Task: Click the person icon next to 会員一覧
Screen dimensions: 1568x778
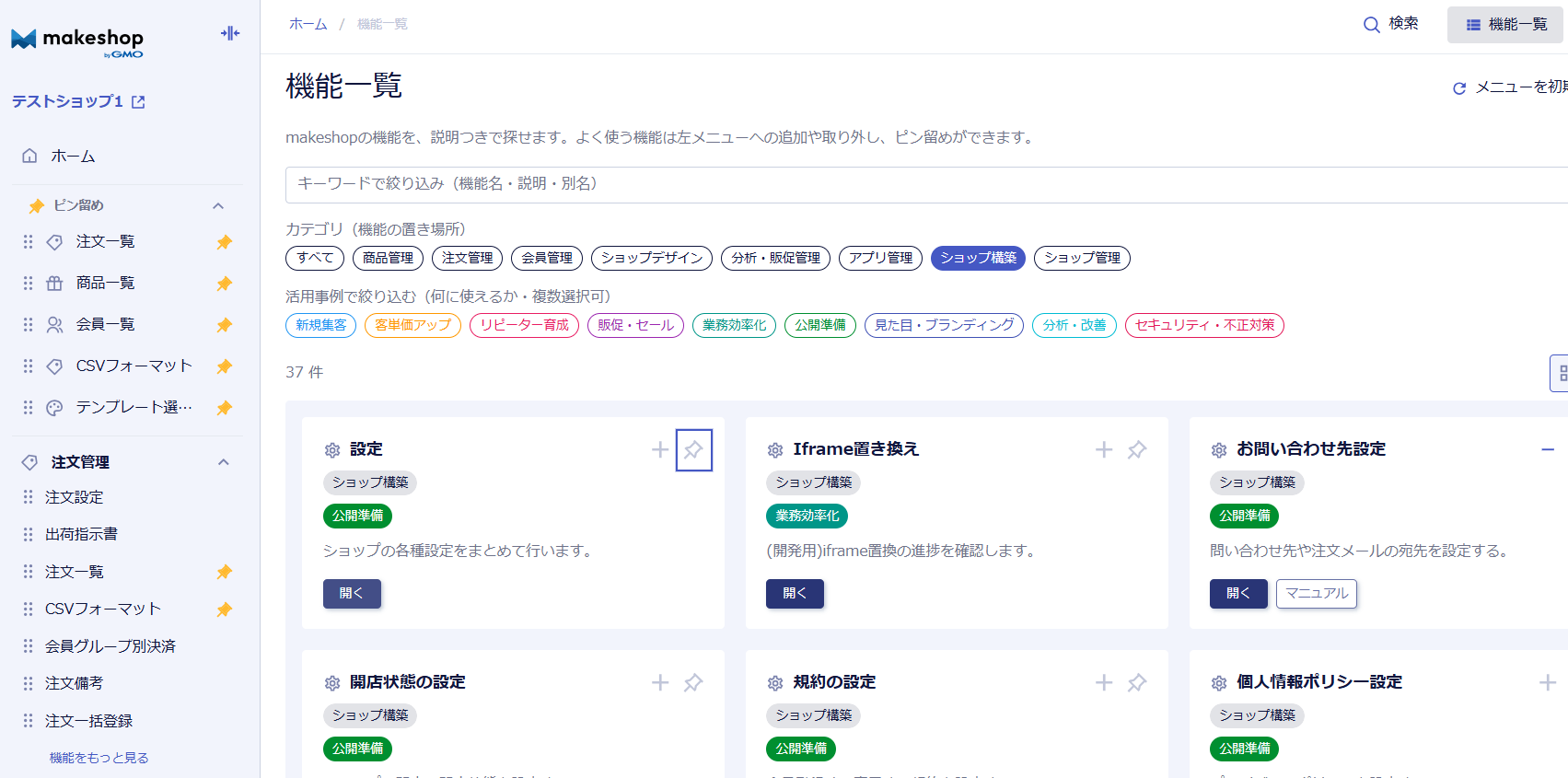Action: coord(55,325)
